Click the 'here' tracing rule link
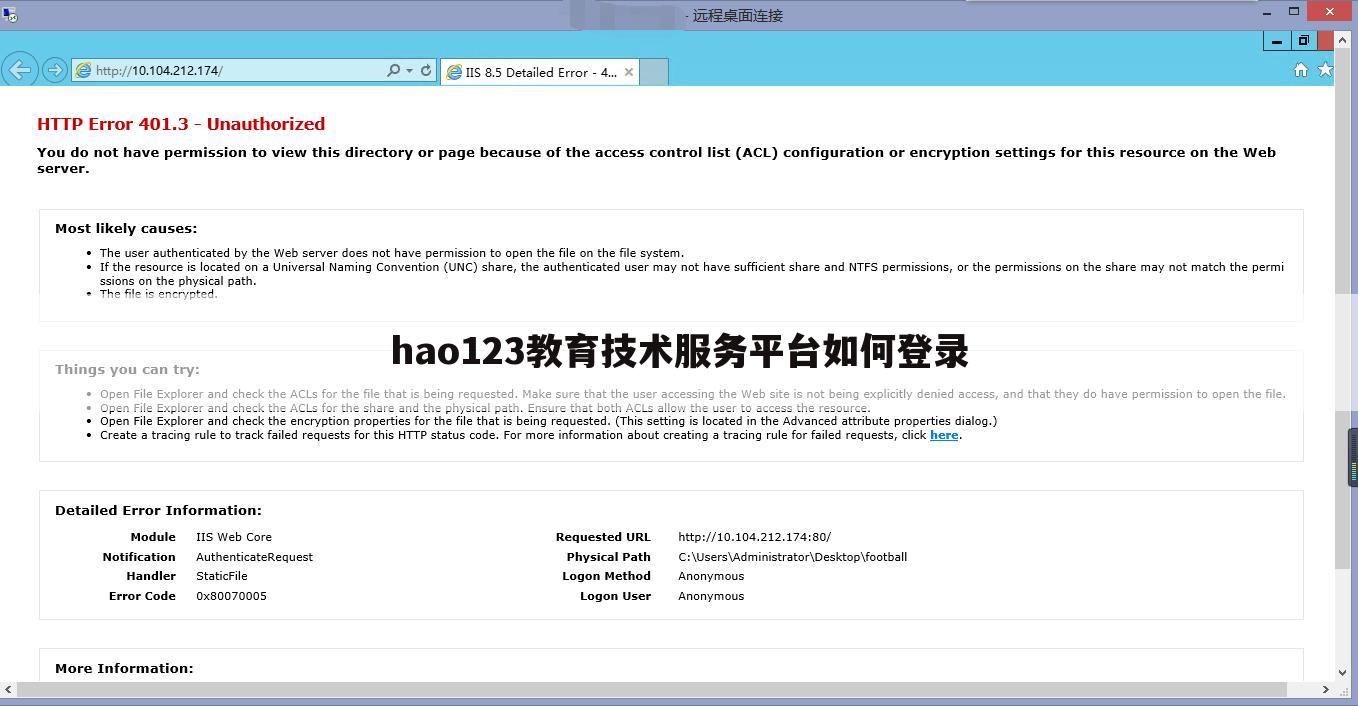Viewport: 1358px width, 706px height. click(x=943, y=435)
